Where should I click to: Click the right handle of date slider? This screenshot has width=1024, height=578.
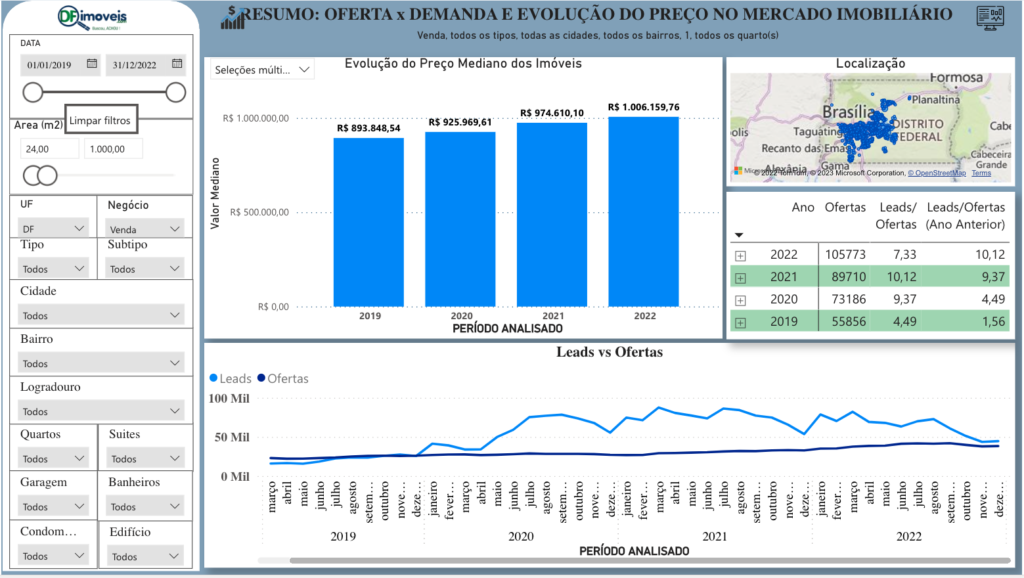pyautogui.click(x=176, y=93)
